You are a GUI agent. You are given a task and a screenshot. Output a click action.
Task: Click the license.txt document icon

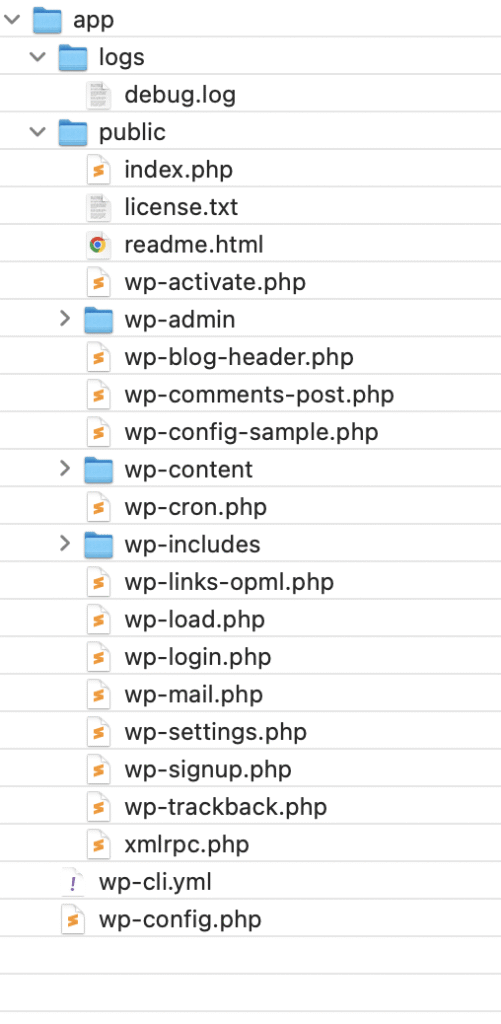click(98, 207)
